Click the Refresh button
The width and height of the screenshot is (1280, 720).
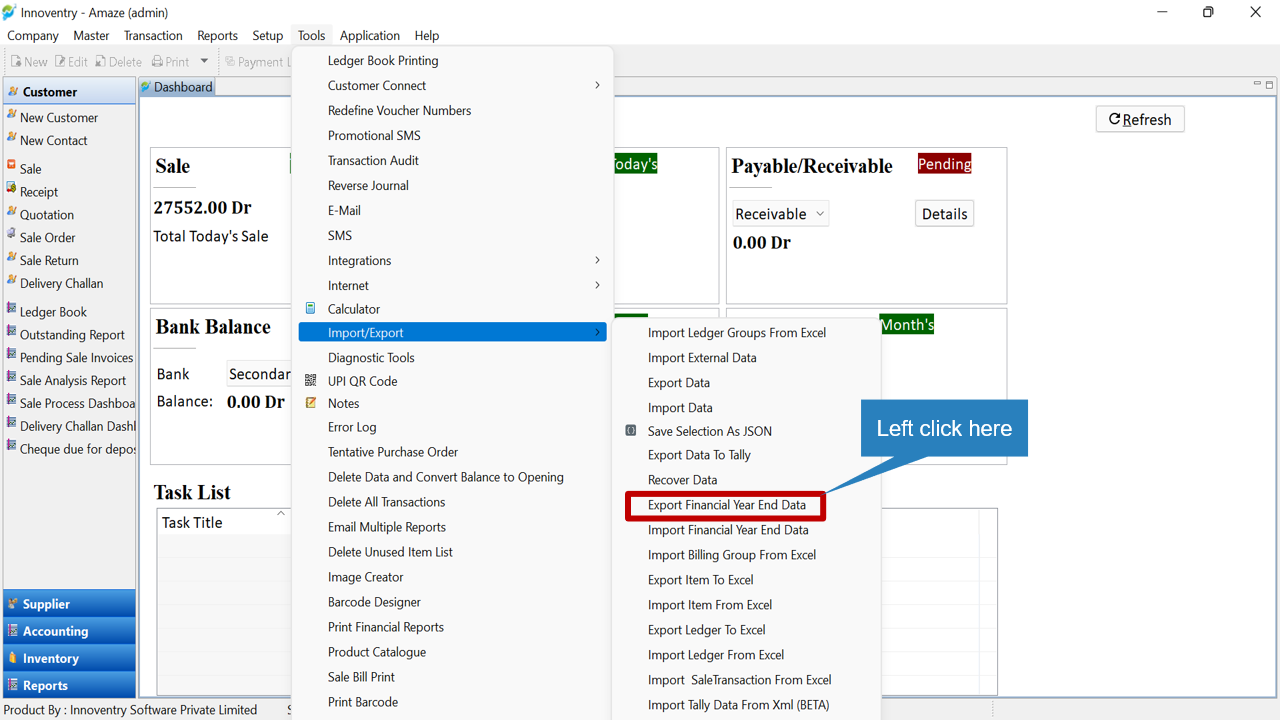pyautogui.click(x=1140, y=119)
